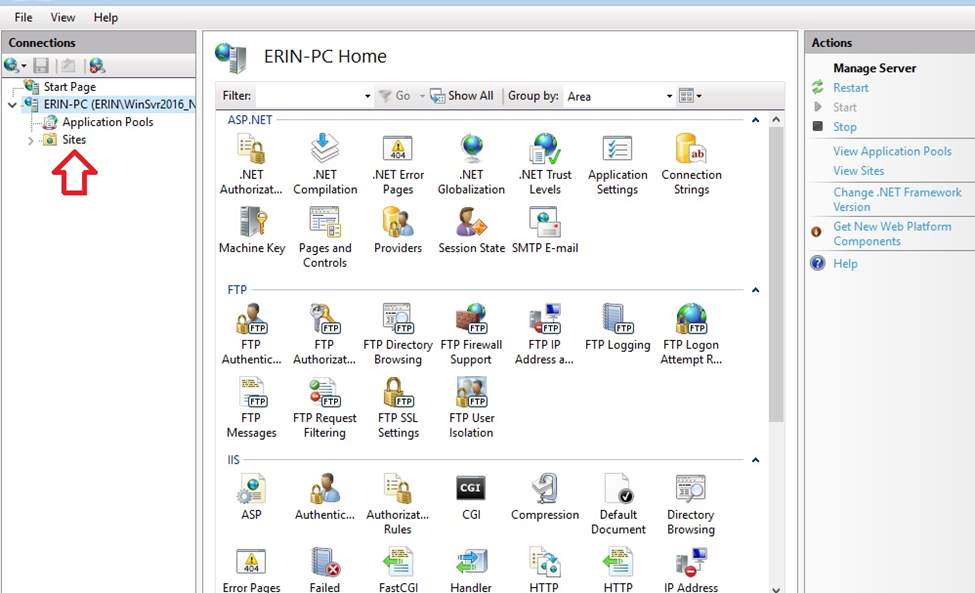Open .NET Compilation settings
The width and height of the screenshot is (975, 593).
click(325, 164)
